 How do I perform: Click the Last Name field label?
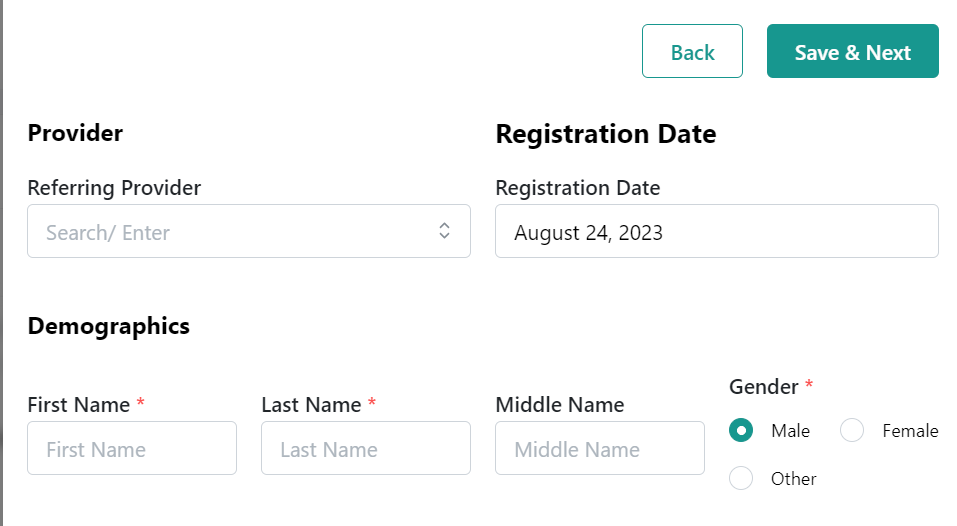311,405
